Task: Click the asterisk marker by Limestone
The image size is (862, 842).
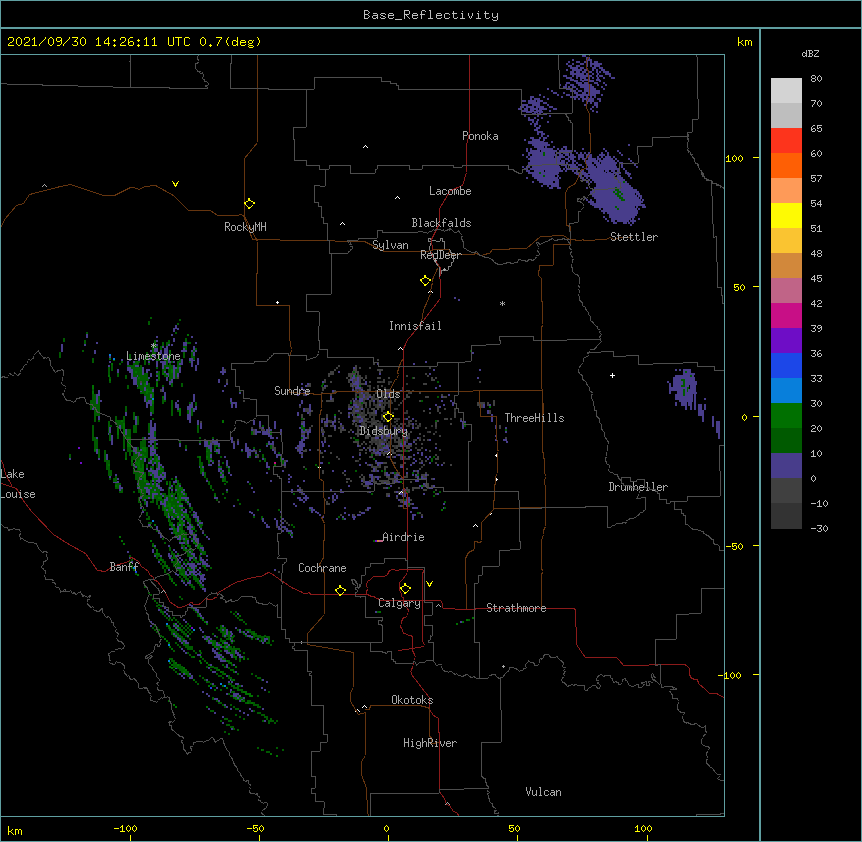Action: click(154, 346)
